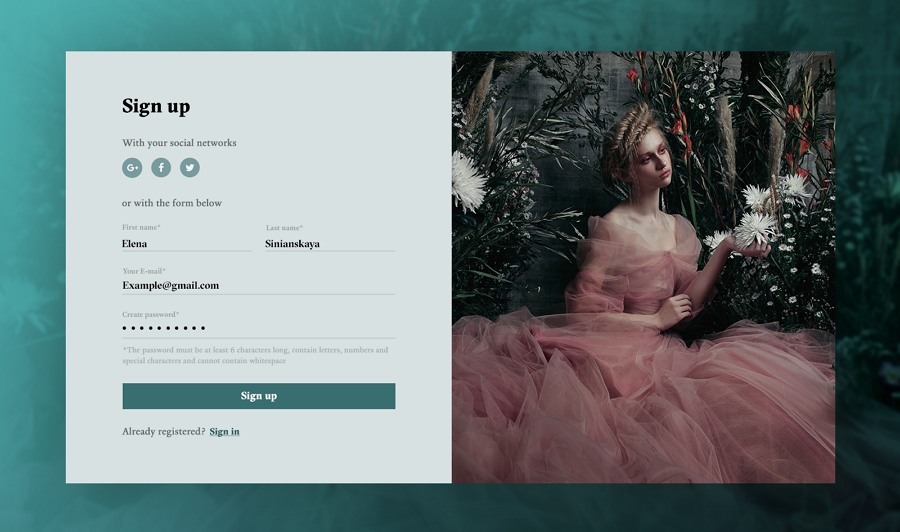900x532 pixels.
Task: Click the 'Sign up' heading text
Action: tap(156, 107)
